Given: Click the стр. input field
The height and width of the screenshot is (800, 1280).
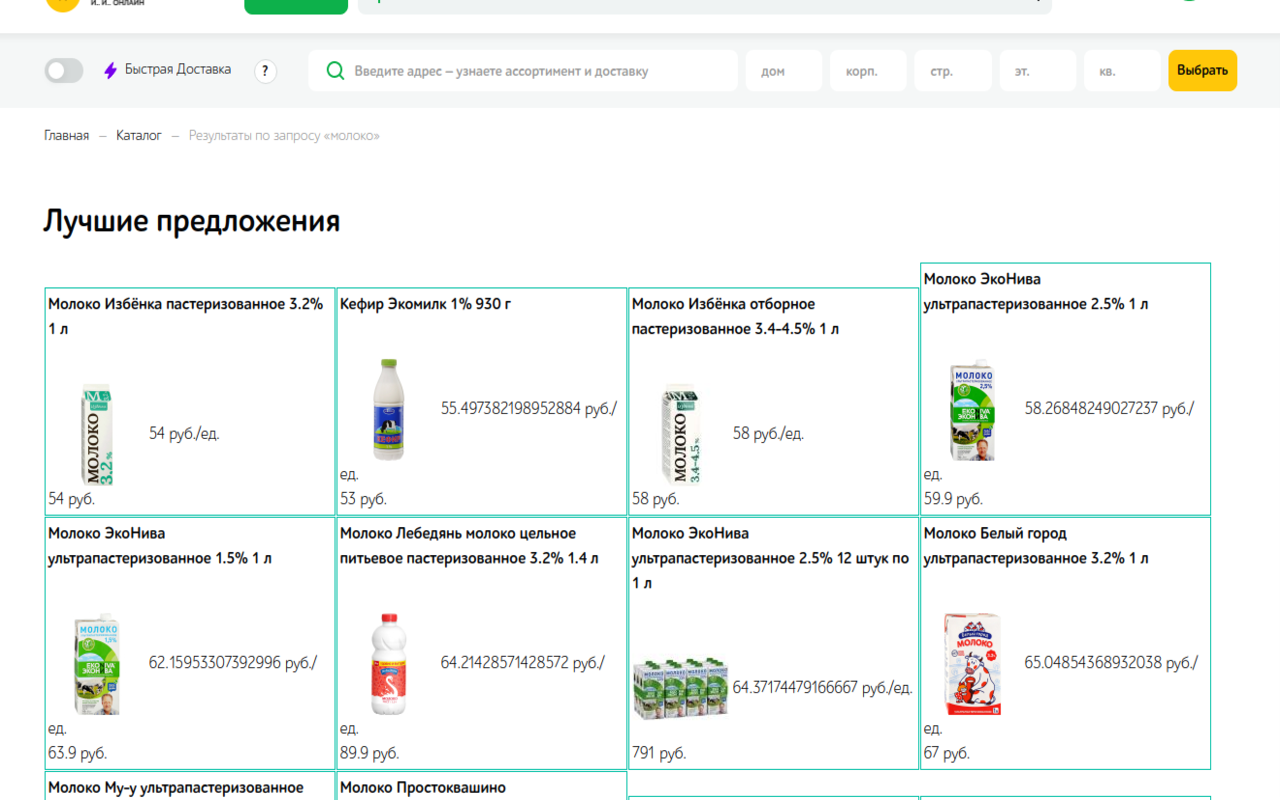Looking at the screenshot, I should [x=953, y=71].
